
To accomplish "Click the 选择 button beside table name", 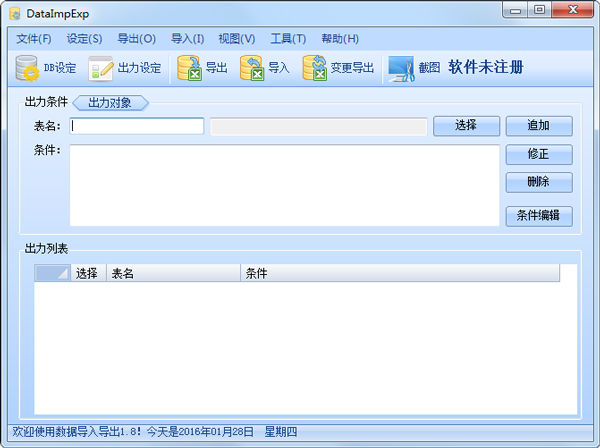I will 466,126.
